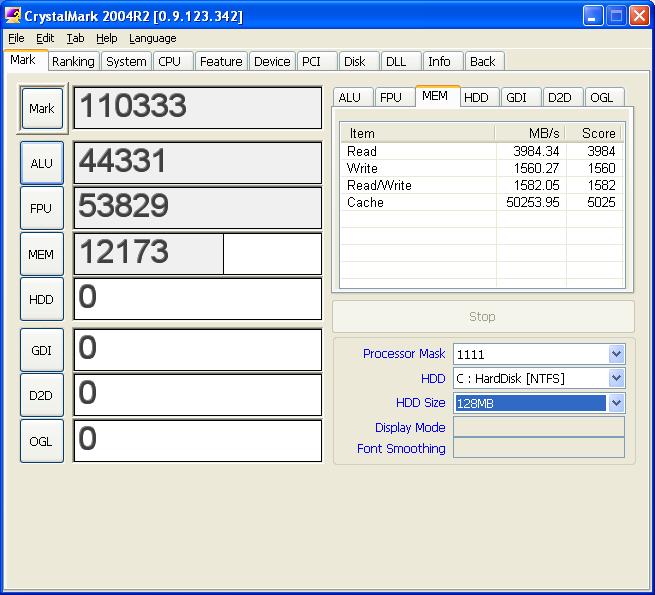The width and height of the screenshot is (655, 595).
Task: Click the HDD Size label
Action: click(x=421, y=402)
